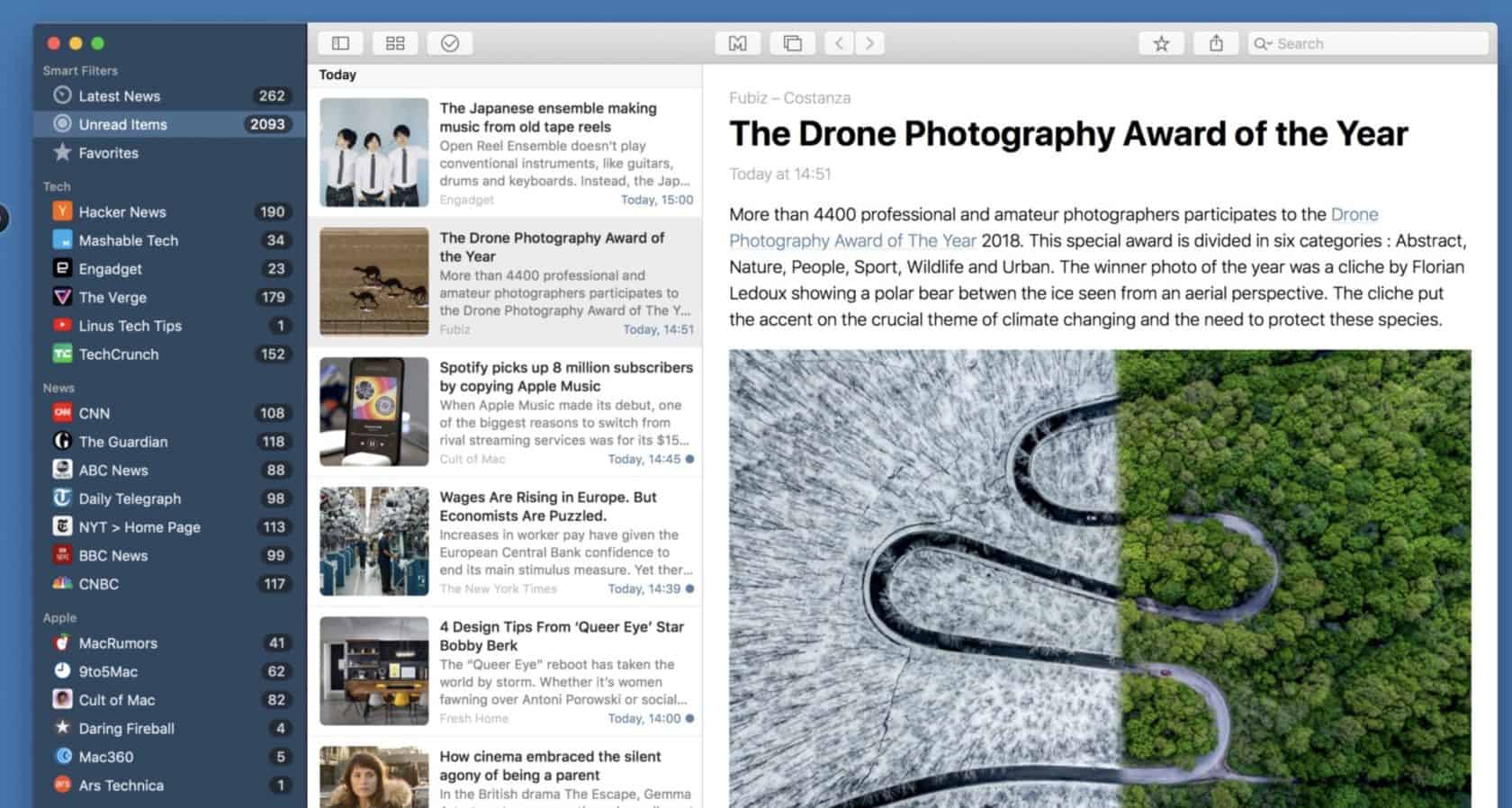Open the Cult of Mac feed

(170, 700)
